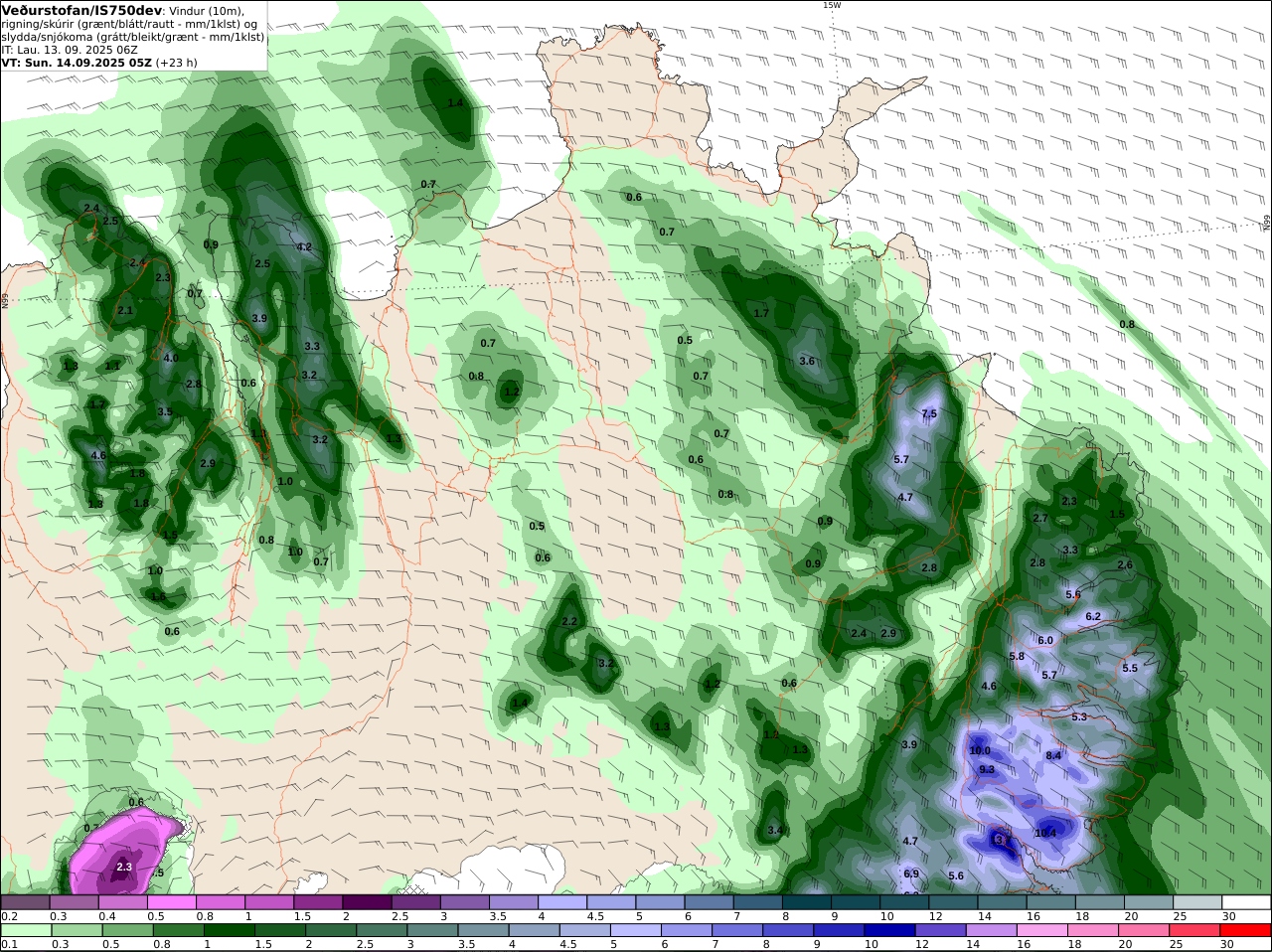Select the 6.2 value label
This screenshot has height=952, width=1272.
1093,616
